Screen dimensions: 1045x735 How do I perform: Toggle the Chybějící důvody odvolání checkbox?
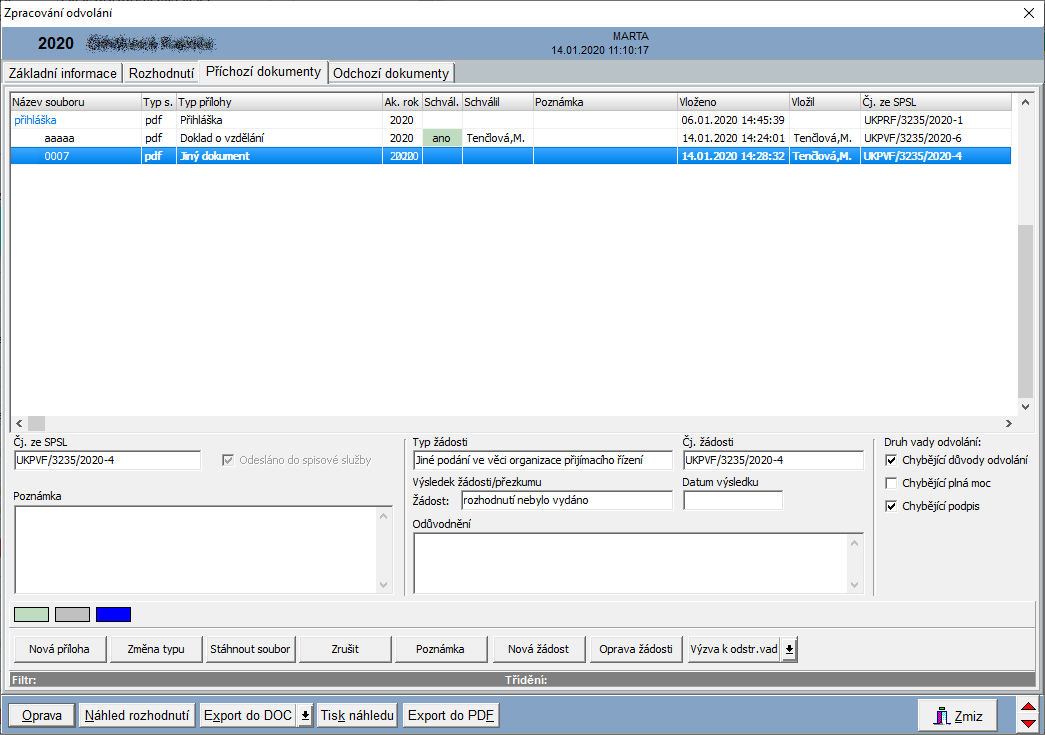coord(892,460)
